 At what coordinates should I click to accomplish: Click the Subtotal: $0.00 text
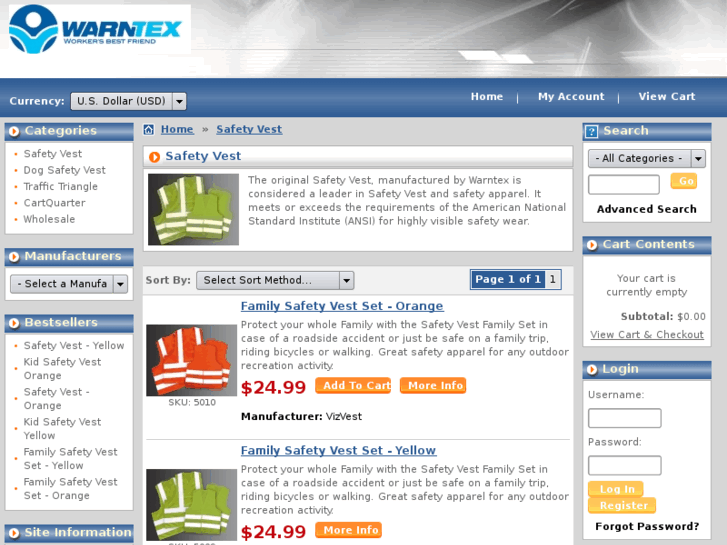tap(663, 317)
